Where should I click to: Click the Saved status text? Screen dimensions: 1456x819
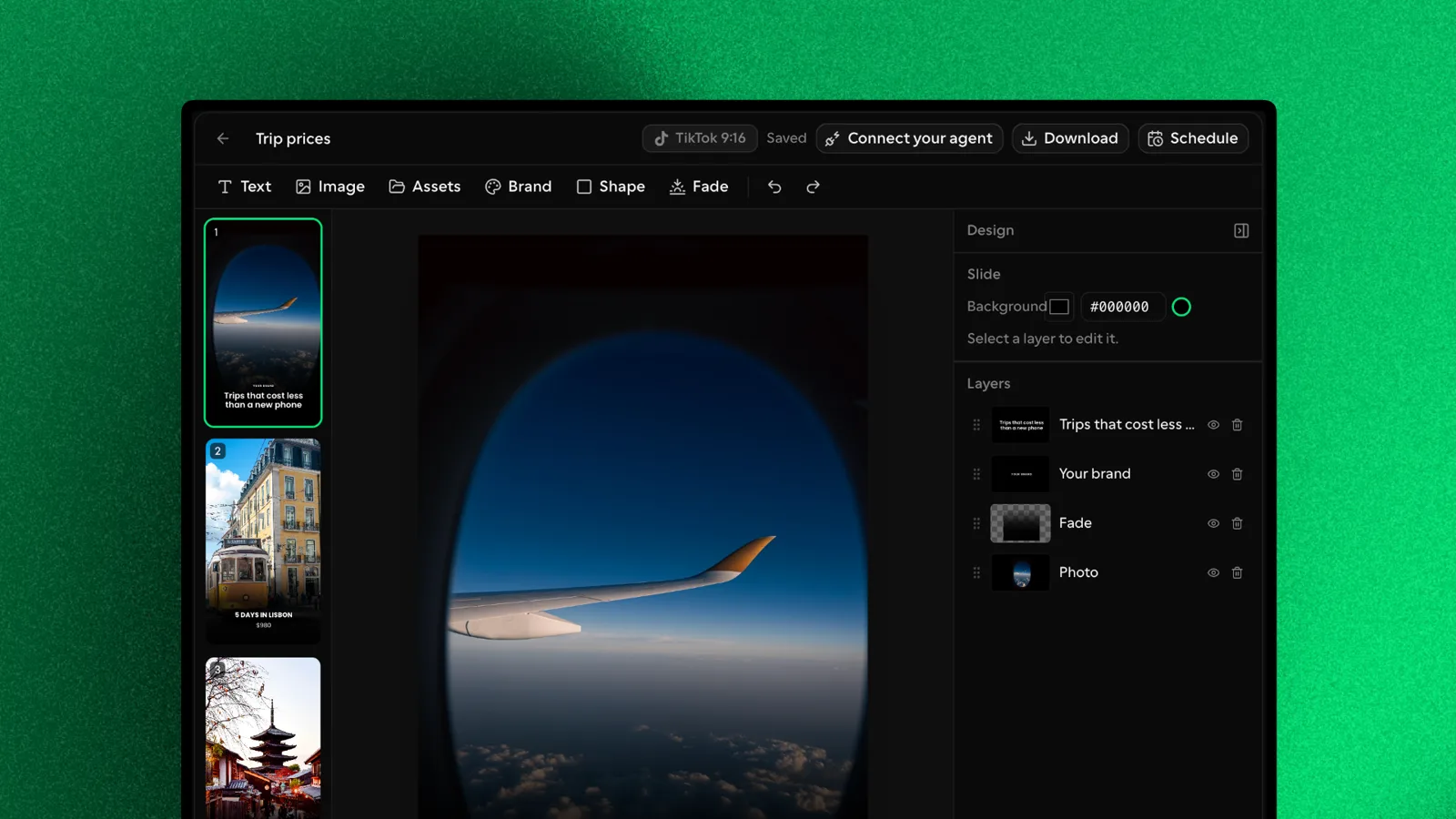786,138
